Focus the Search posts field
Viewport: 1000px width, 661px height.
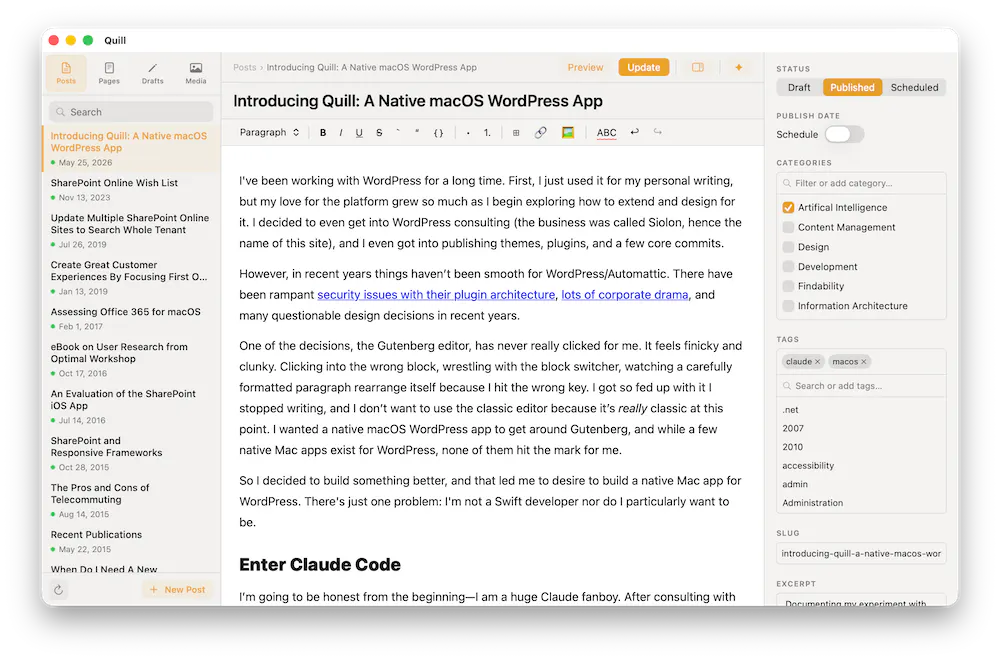point(131,112)
